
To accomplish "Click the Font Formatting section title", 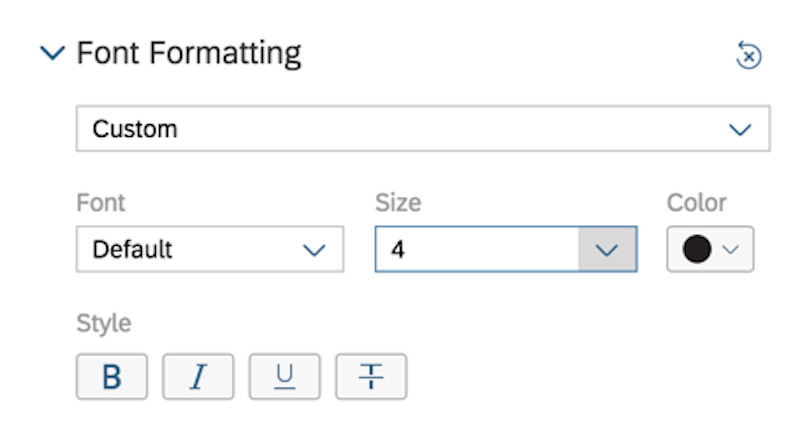I will (x=189, y=53).
